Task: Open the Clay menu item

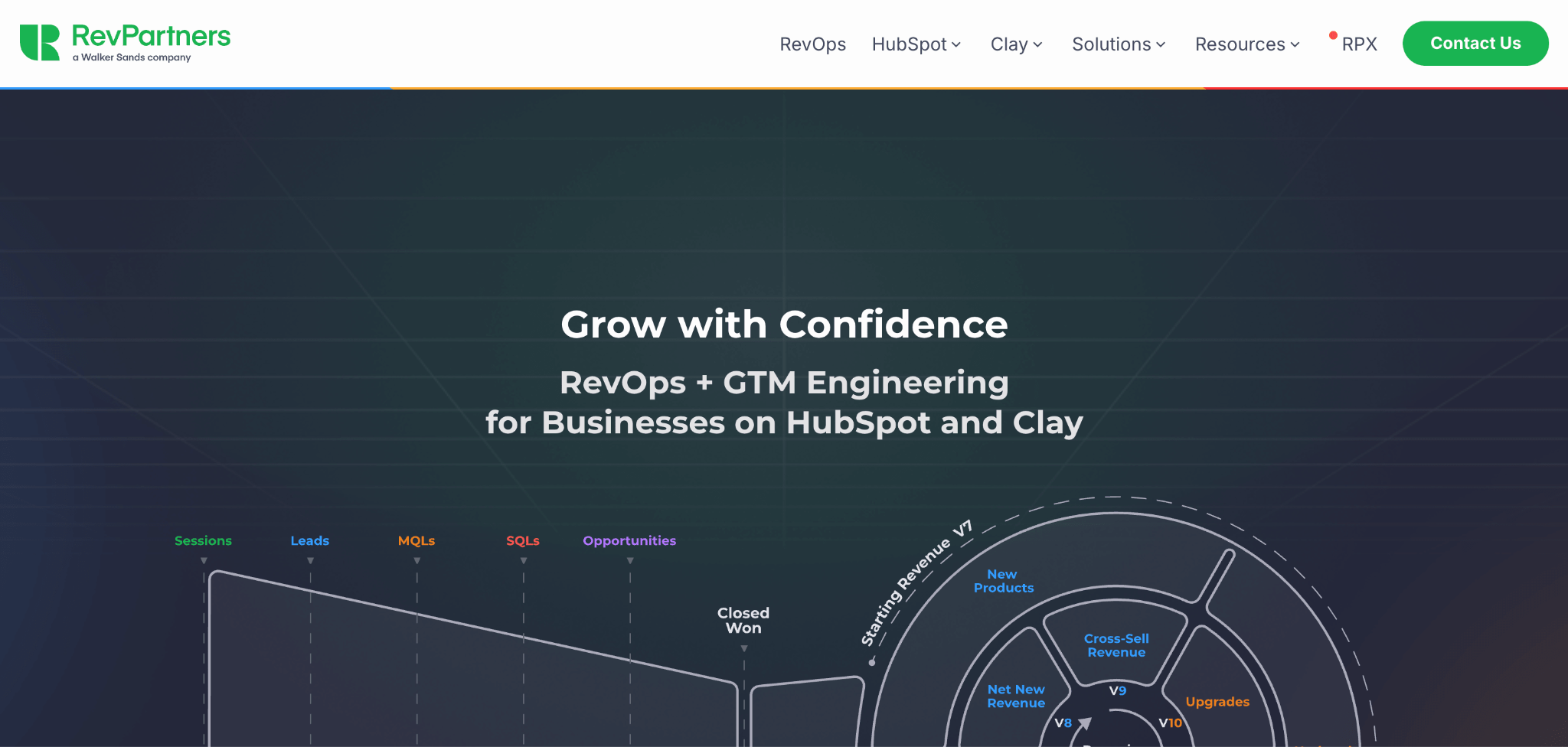Action: 1009,44
